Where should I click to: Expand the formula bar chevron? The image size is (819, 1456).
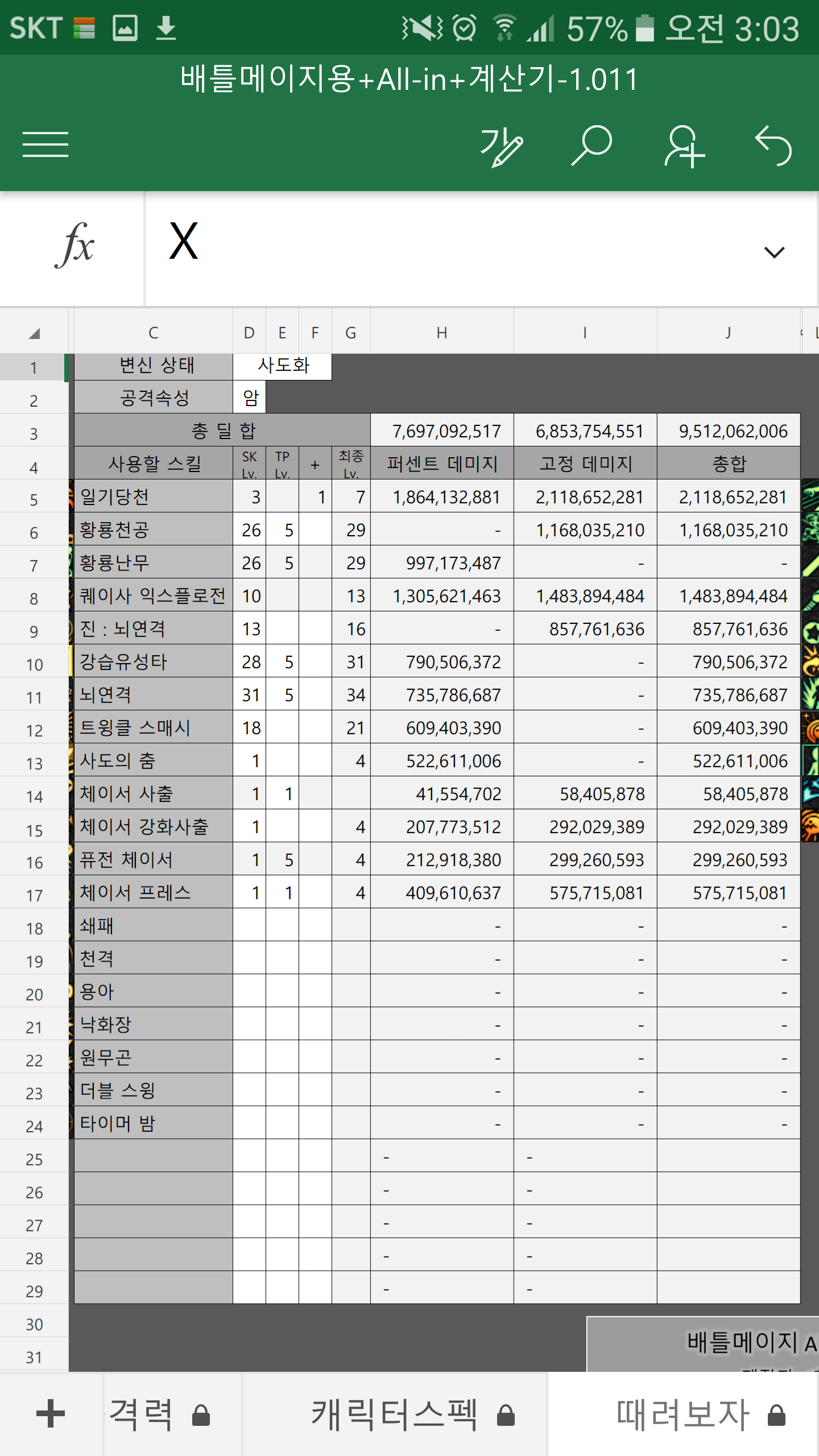(x=774, y=251)
